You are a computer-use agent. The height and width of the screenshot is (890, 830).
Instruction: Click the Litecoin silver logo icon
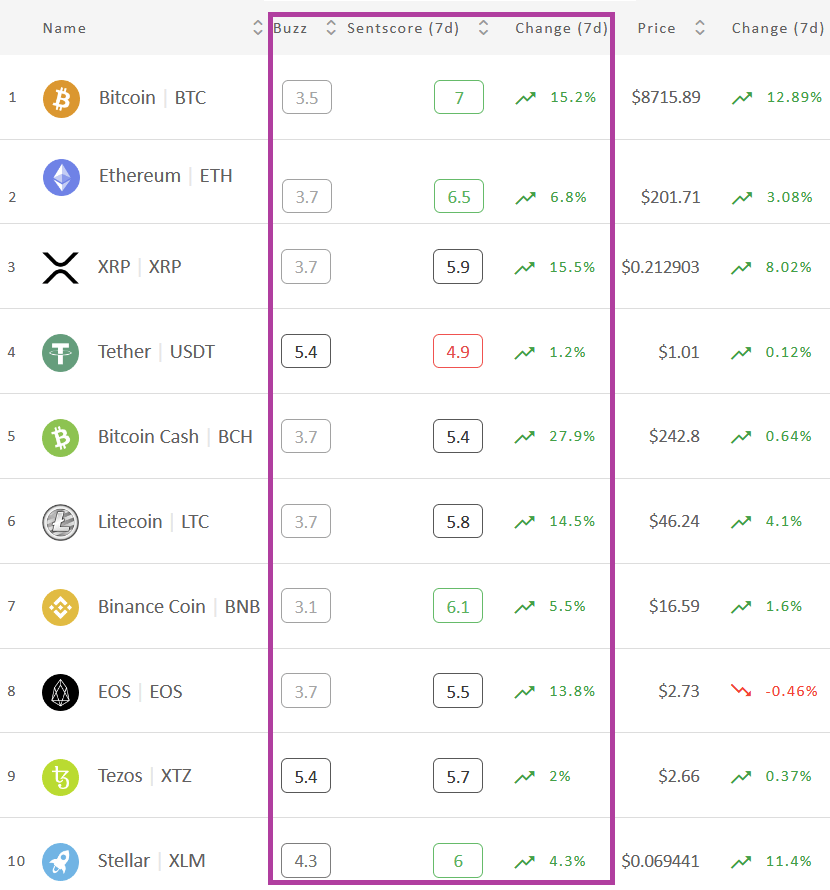pyautogui.click(x=60, y=522)
